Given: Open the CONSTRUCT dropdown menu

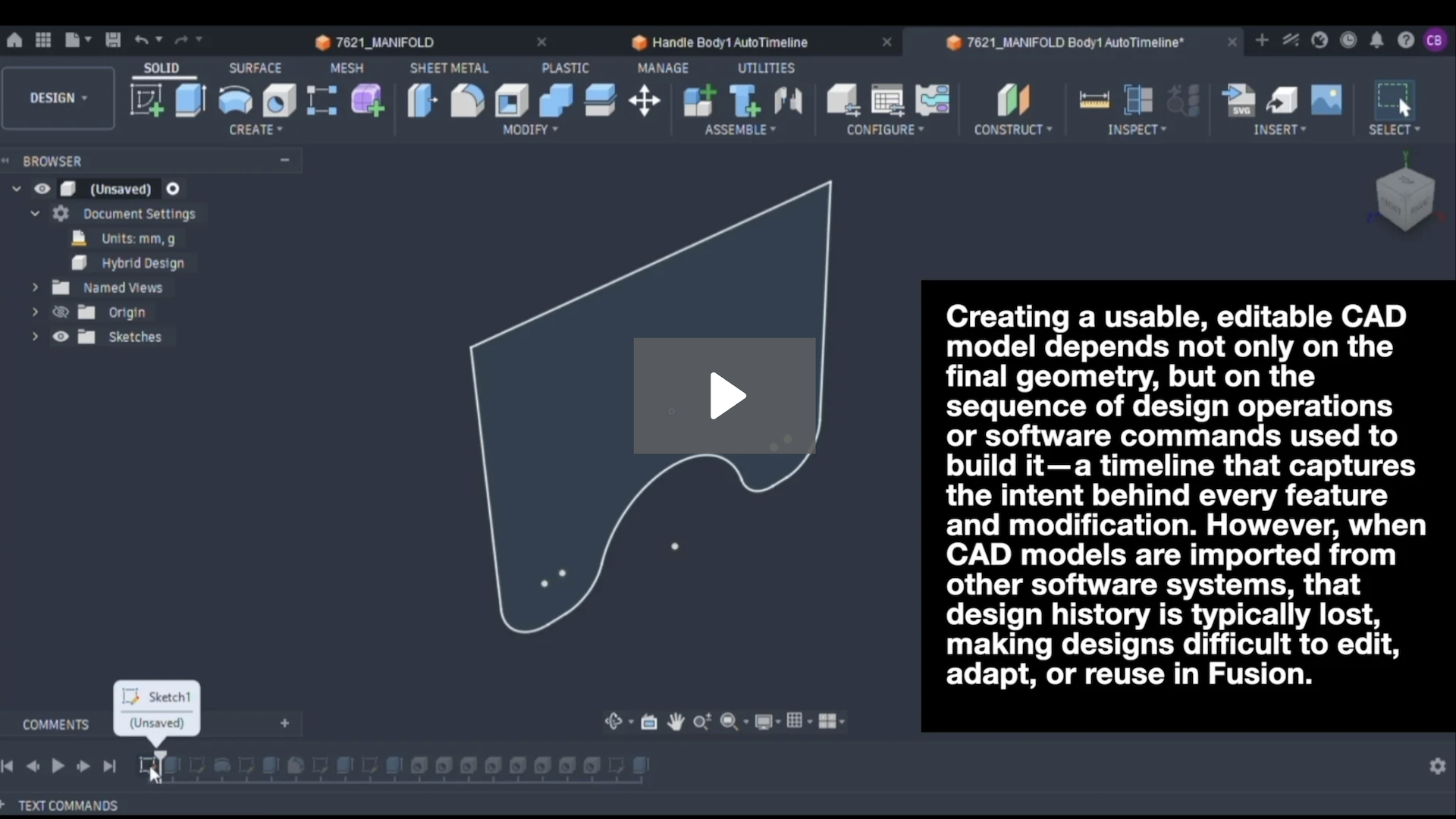Looking at the screenshot, I should pyautogui.click(x=1013, y=130).
